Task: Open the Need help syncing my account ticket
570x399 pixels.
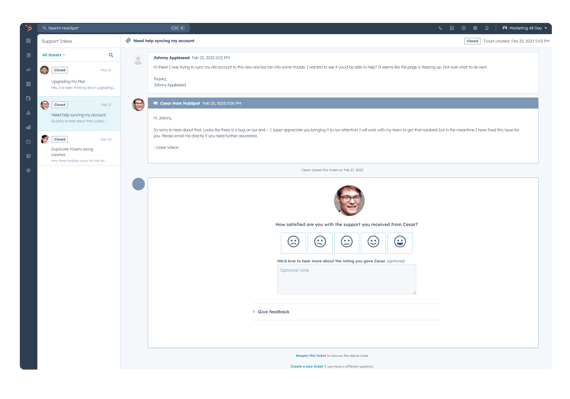Action: pos(79,113)
